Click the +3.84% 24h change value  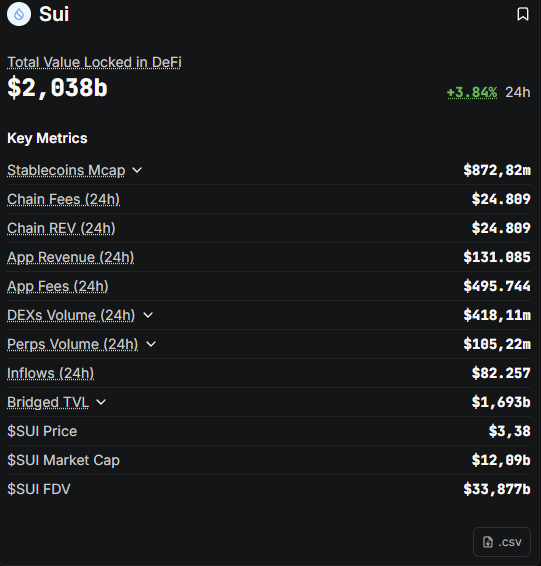(472, 92)
